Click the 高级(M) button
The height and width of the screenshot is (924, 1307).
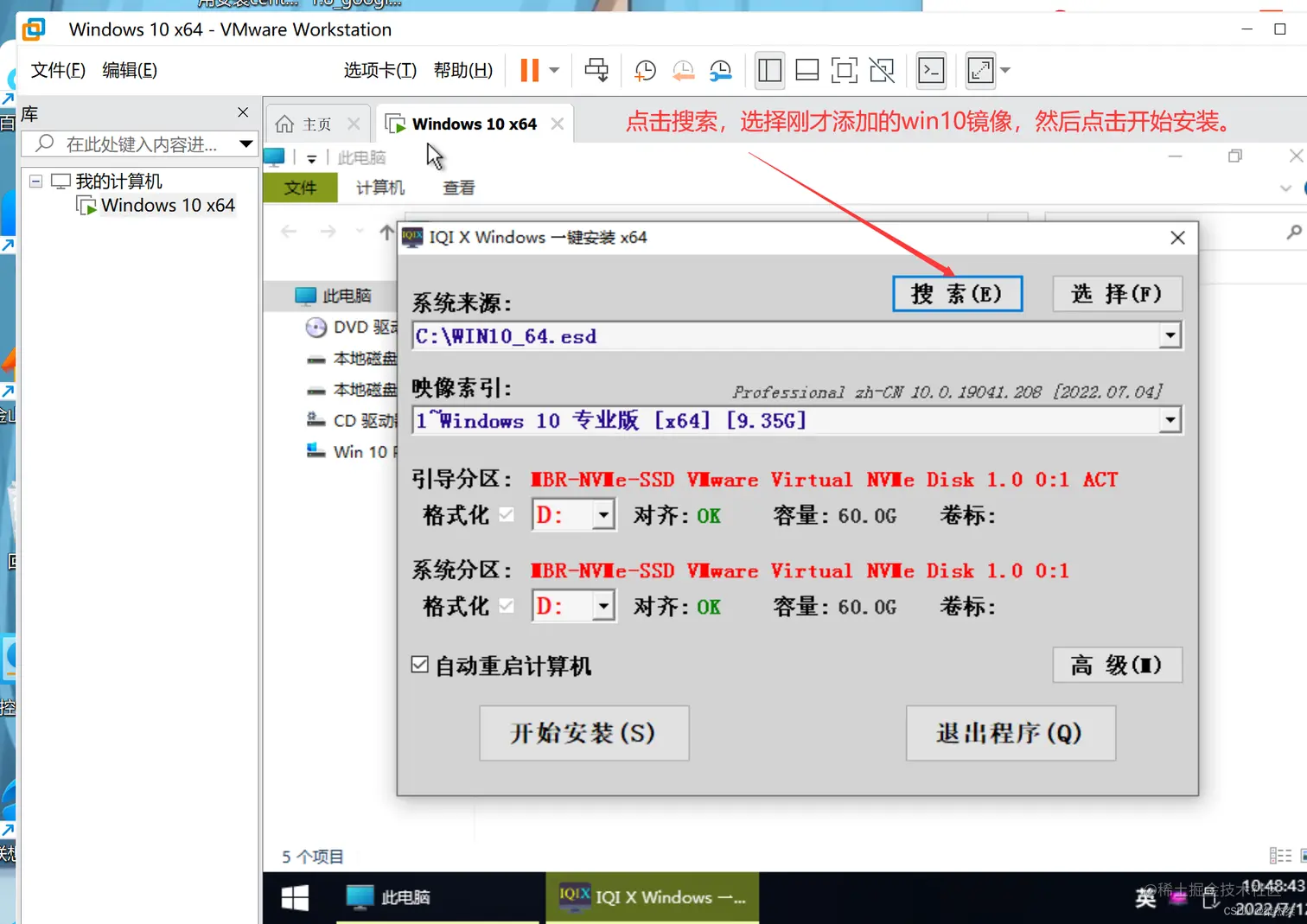1117,665
